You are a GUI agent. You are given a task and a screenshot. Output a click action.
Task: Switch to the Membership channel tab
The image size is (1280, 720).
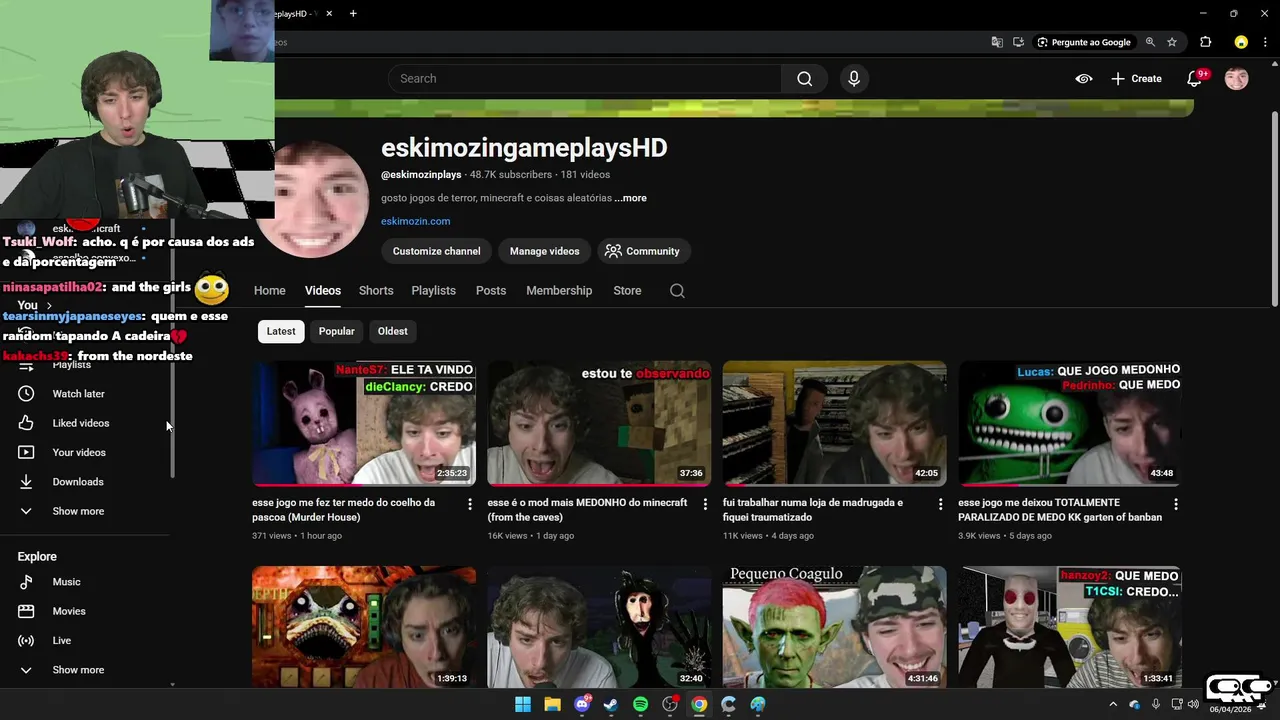(559, 291)
